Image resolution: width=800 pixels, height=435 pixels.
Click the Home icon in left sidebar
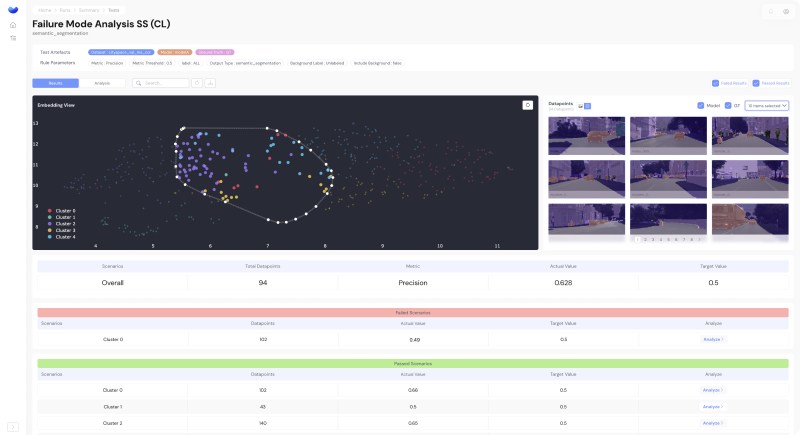pyautogui.click(x=13, y=25)
